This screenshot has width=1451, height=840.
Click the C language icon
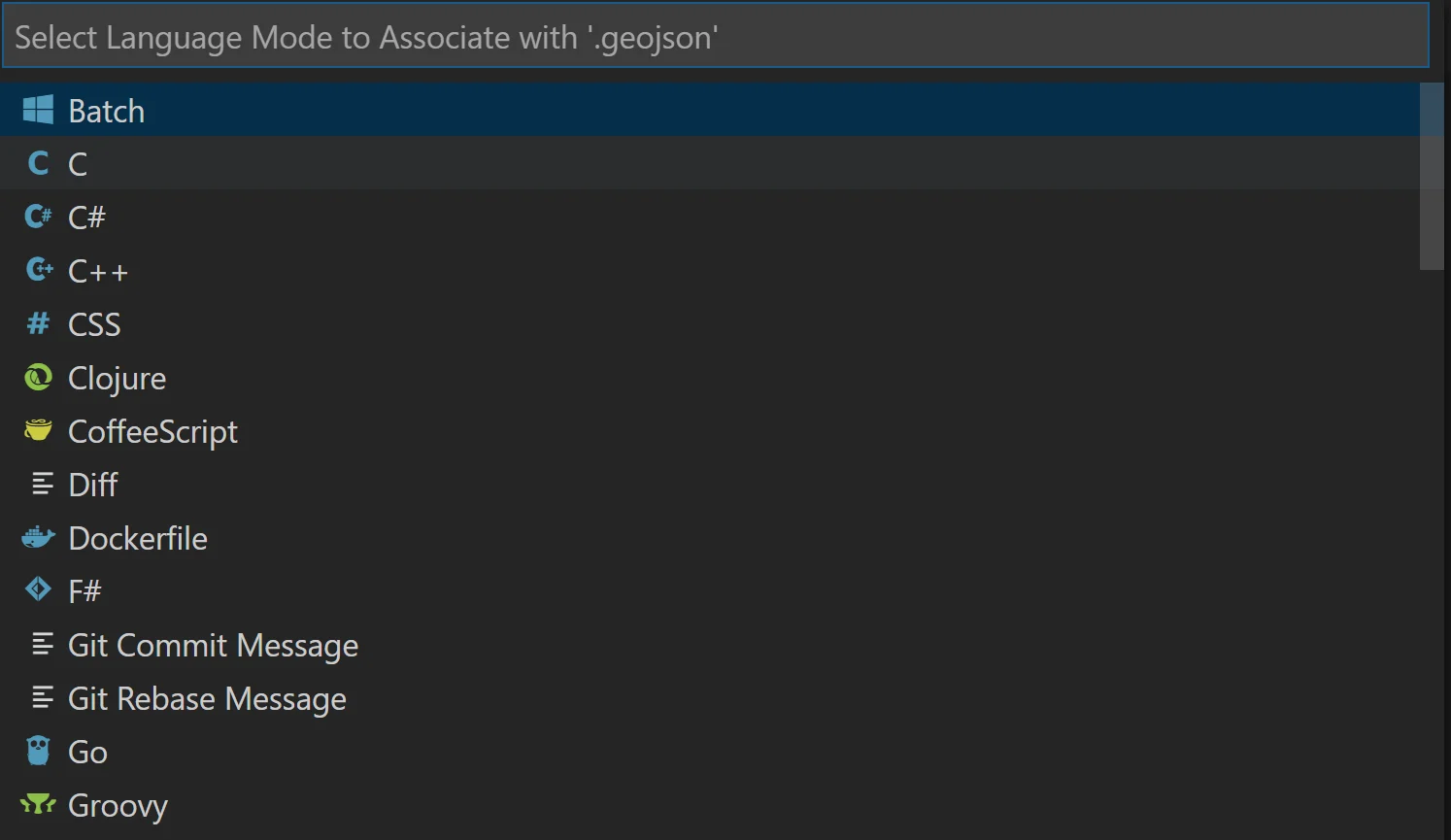coord(37,162)
